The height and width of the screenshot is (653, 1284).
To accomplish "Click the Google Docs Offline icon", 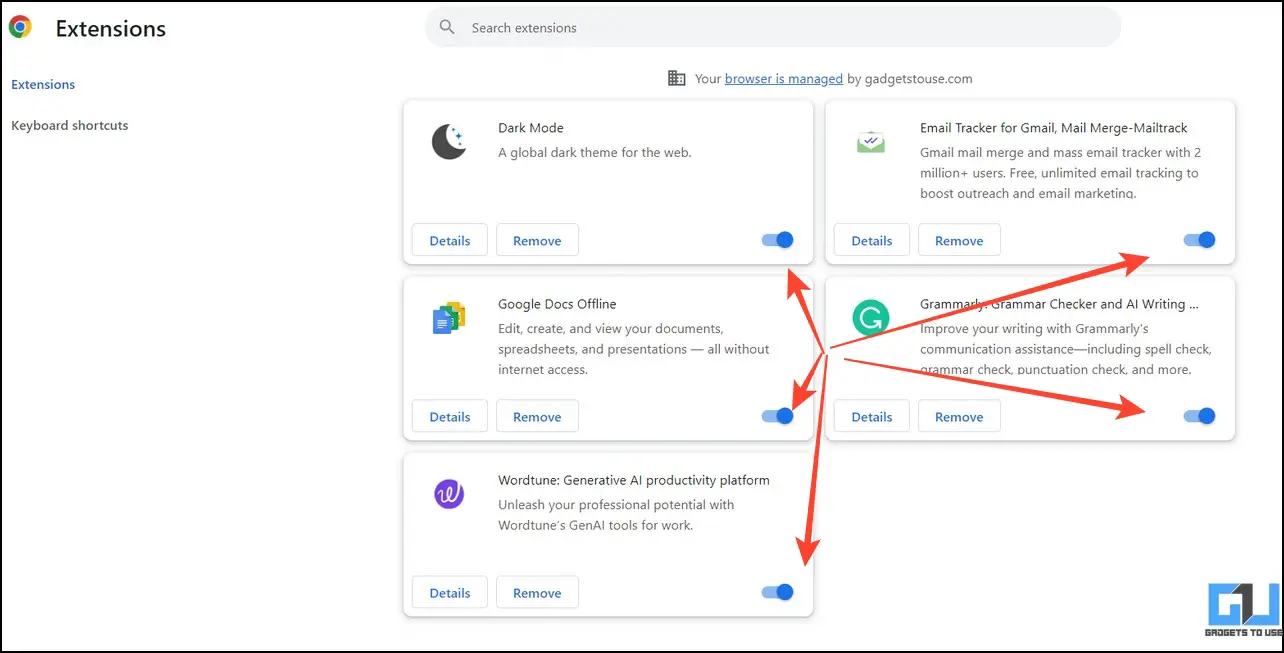I will pos(449,318).
